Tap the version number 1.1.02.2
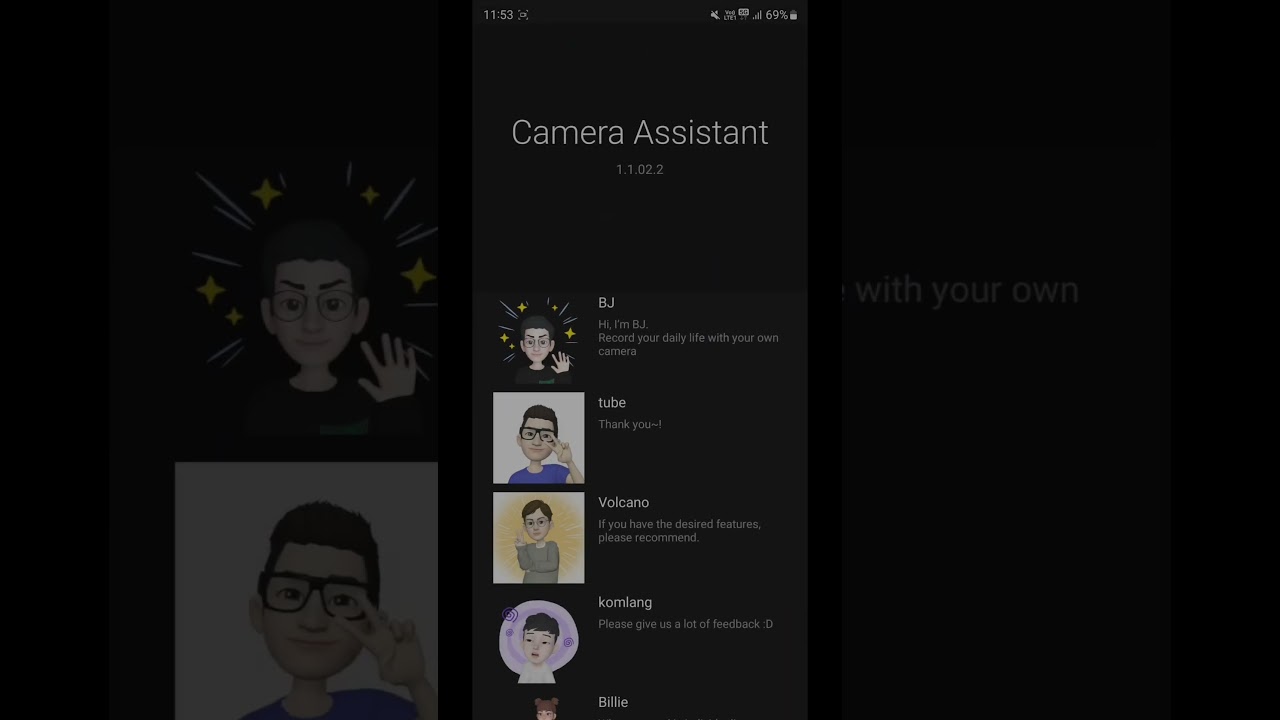1280x720 pixels. pos(640,169)
